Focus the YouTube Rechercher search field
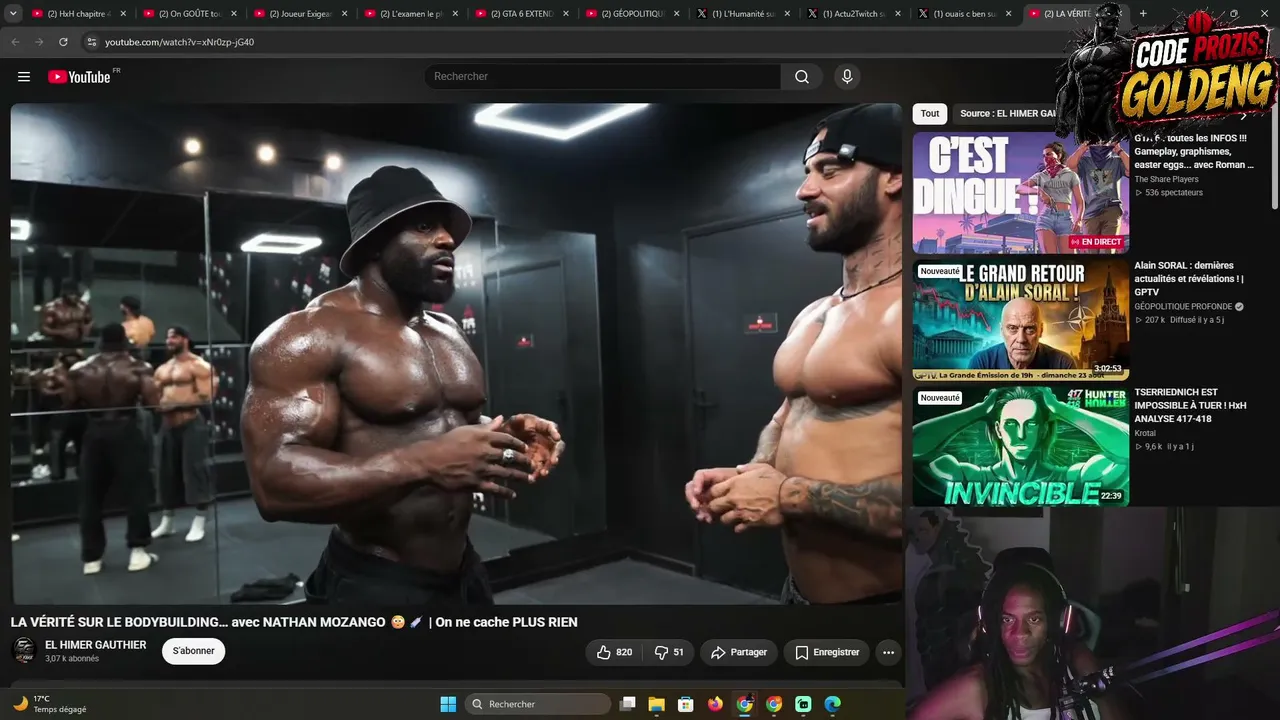1280x720 pixels. [x=603, y=77]
